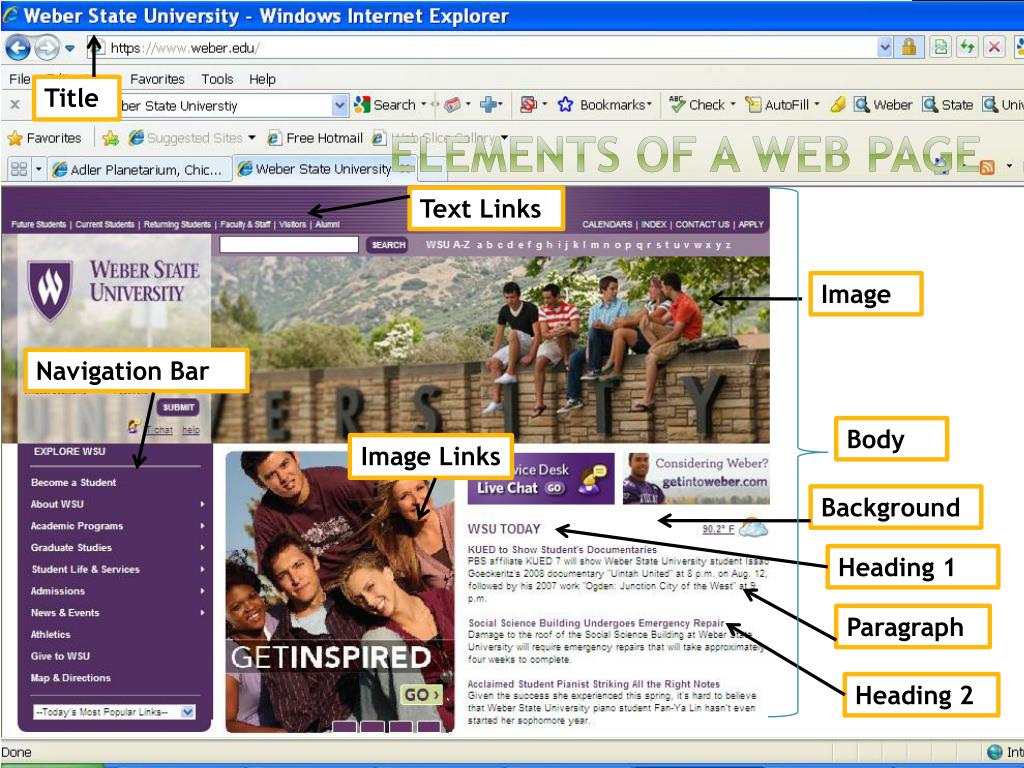Expand the News & Events submenu arrow
The width and height of the screenshot is (1024, 768).
pos(202,613)
